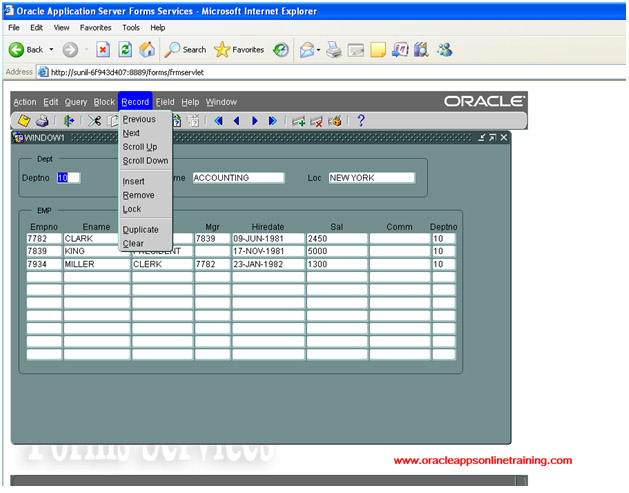Click the Remove Record toolbar icon

[316, 121]
